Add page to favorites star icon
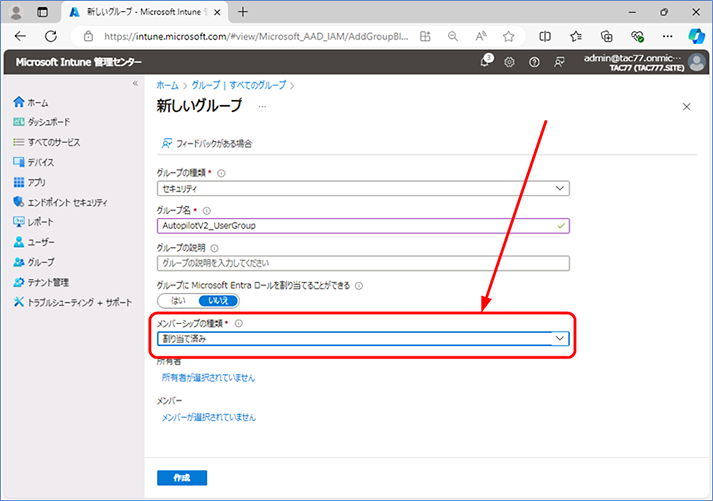This screenshot has height=501, width=713. click(508, 36)
